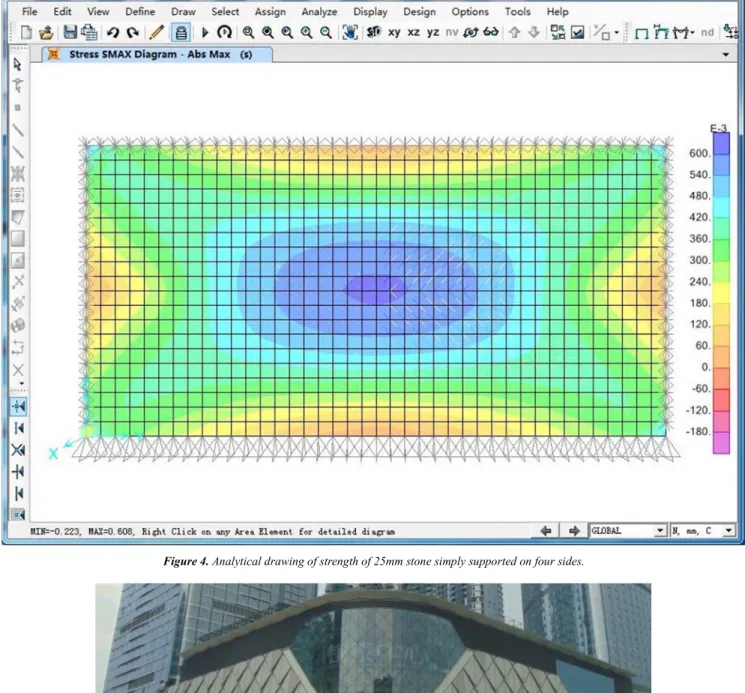Set the view to xz plane
Image resolution: width=745 pixels, height=693 pixels.
pyautogui.click(x=413, y=32)
